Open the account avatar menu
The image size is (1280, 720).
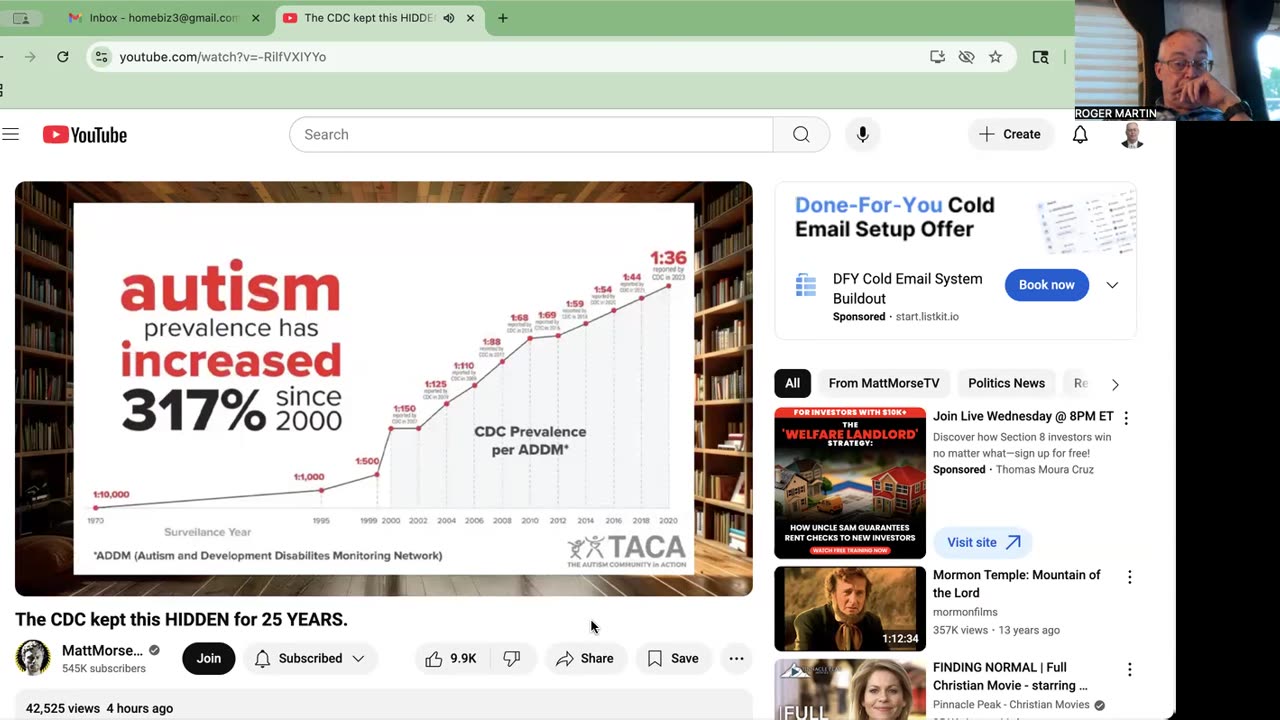pyautogui.click(x=1132, y=135)
